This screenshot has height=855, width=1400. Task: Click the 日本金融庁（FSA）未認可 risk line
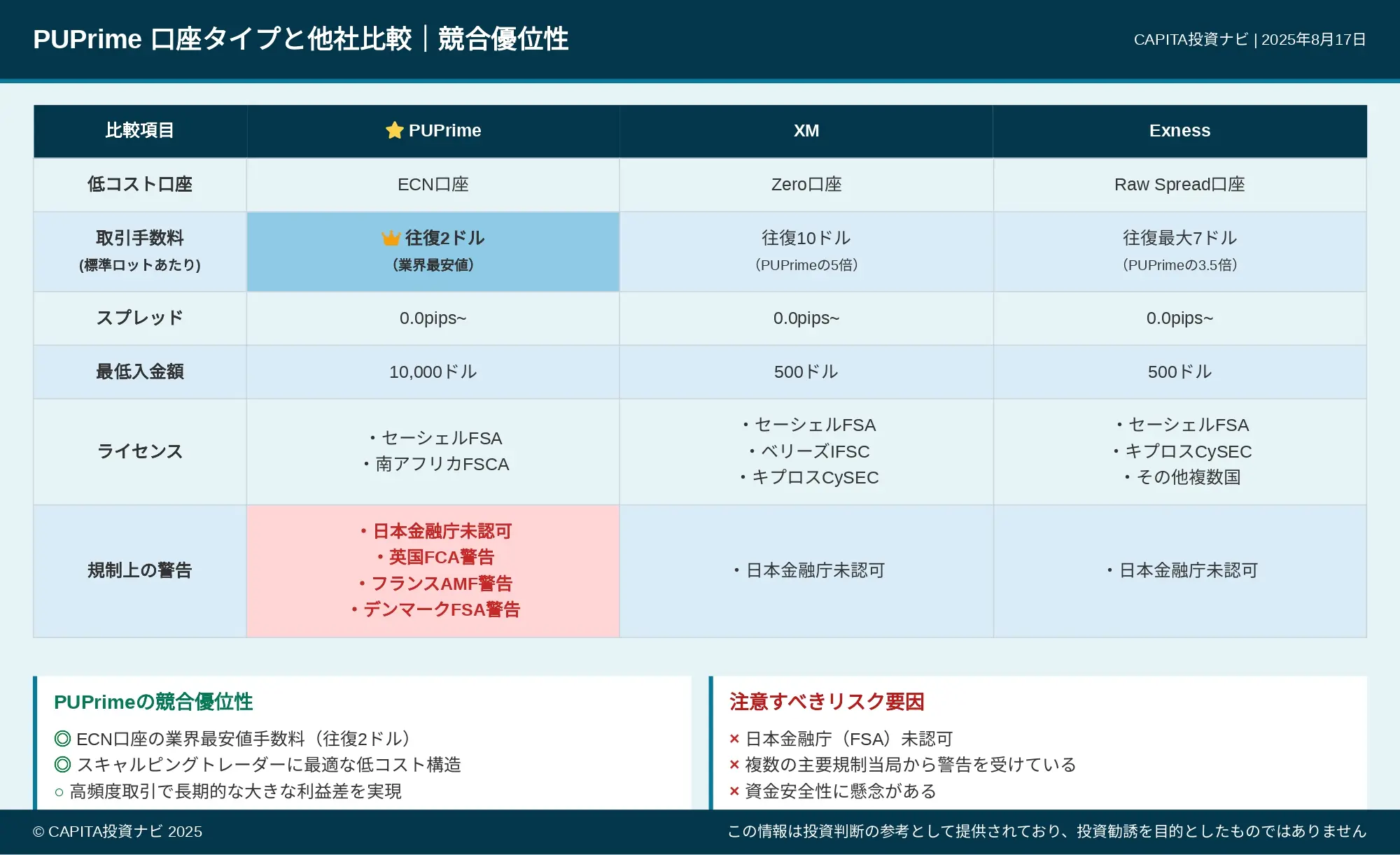coord(841,740)
